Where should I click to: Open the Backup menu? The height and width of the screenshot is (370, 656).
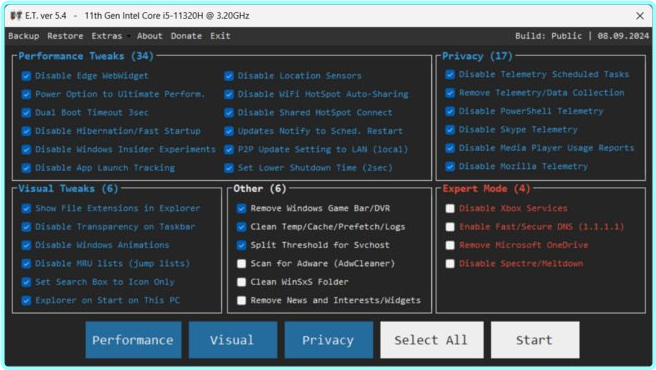[x=24, y=36]
